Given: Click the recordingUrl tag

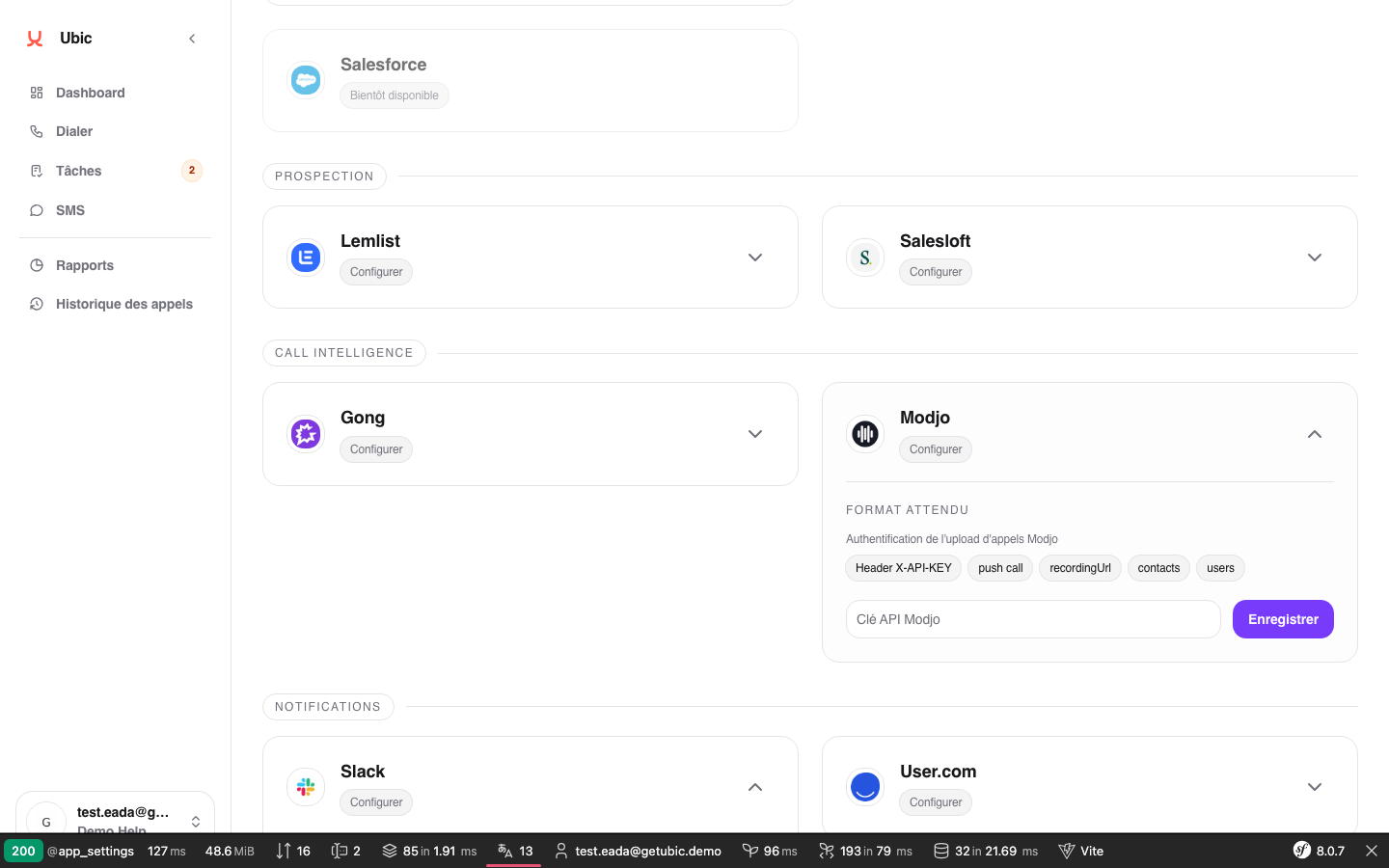Looking at the screenshot, I should (x=1080, y=568).
